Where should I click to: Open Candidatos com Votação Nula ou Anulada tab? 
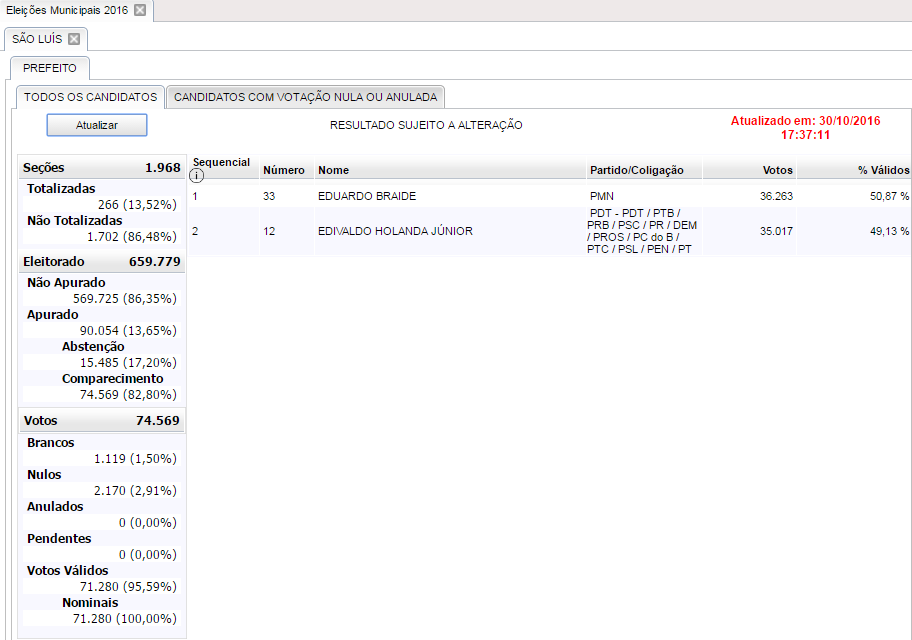pyautogui.click(x=305, y=97)
